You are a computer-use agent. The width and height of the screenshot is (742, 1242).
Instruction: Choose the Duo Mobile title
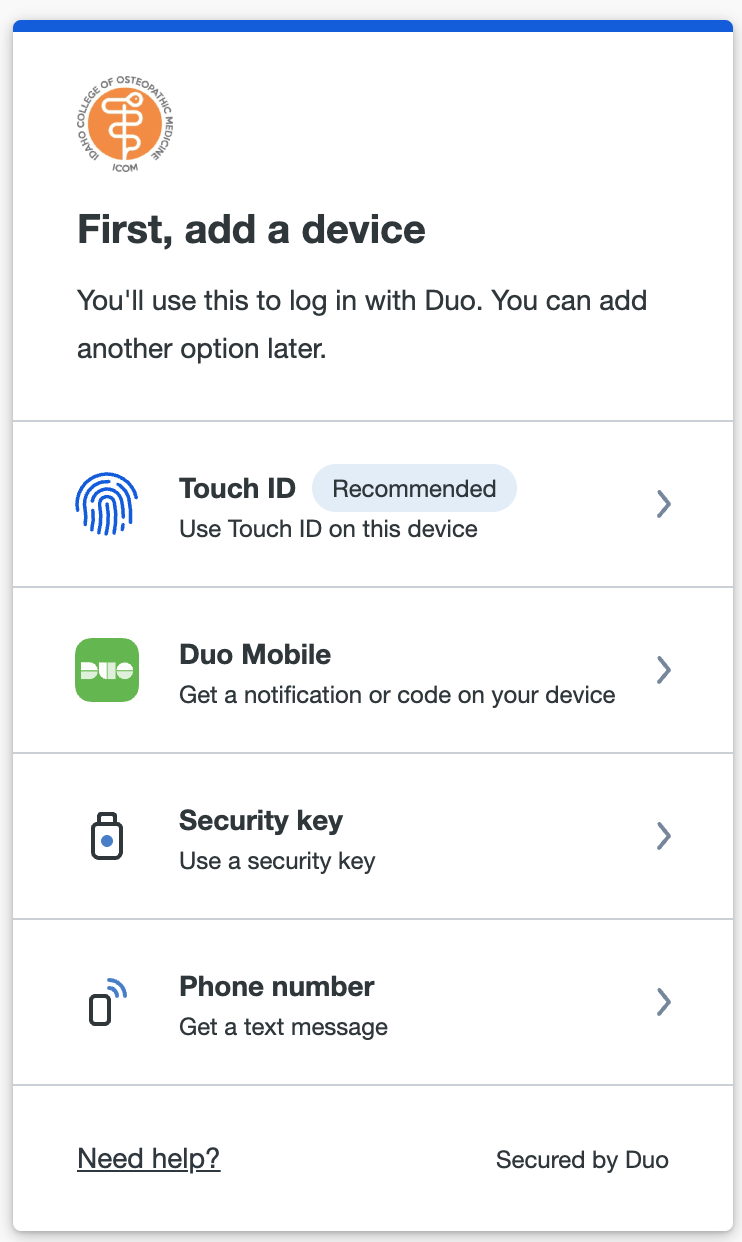(255, 654)
